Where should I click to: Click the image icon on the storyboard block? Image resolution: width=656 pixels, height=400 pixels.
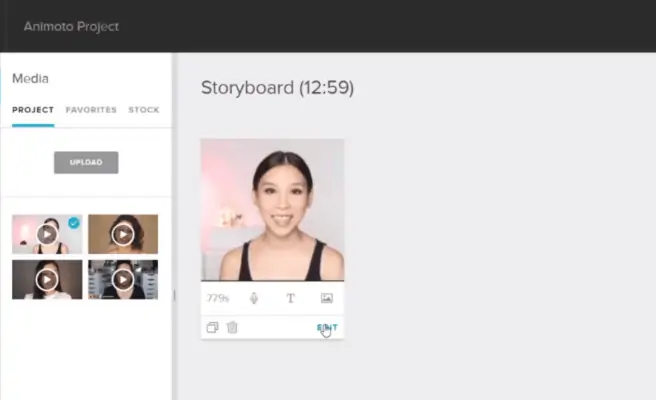326,298
